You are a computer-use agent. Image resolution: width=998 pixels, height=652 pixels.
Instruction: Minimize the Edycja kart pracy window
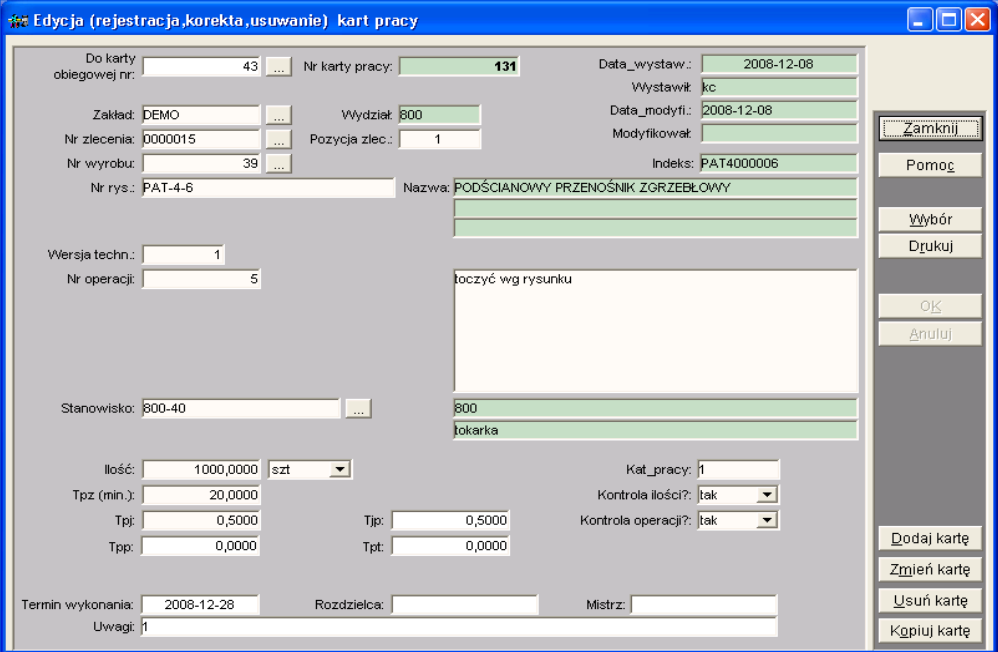point(919,20)
